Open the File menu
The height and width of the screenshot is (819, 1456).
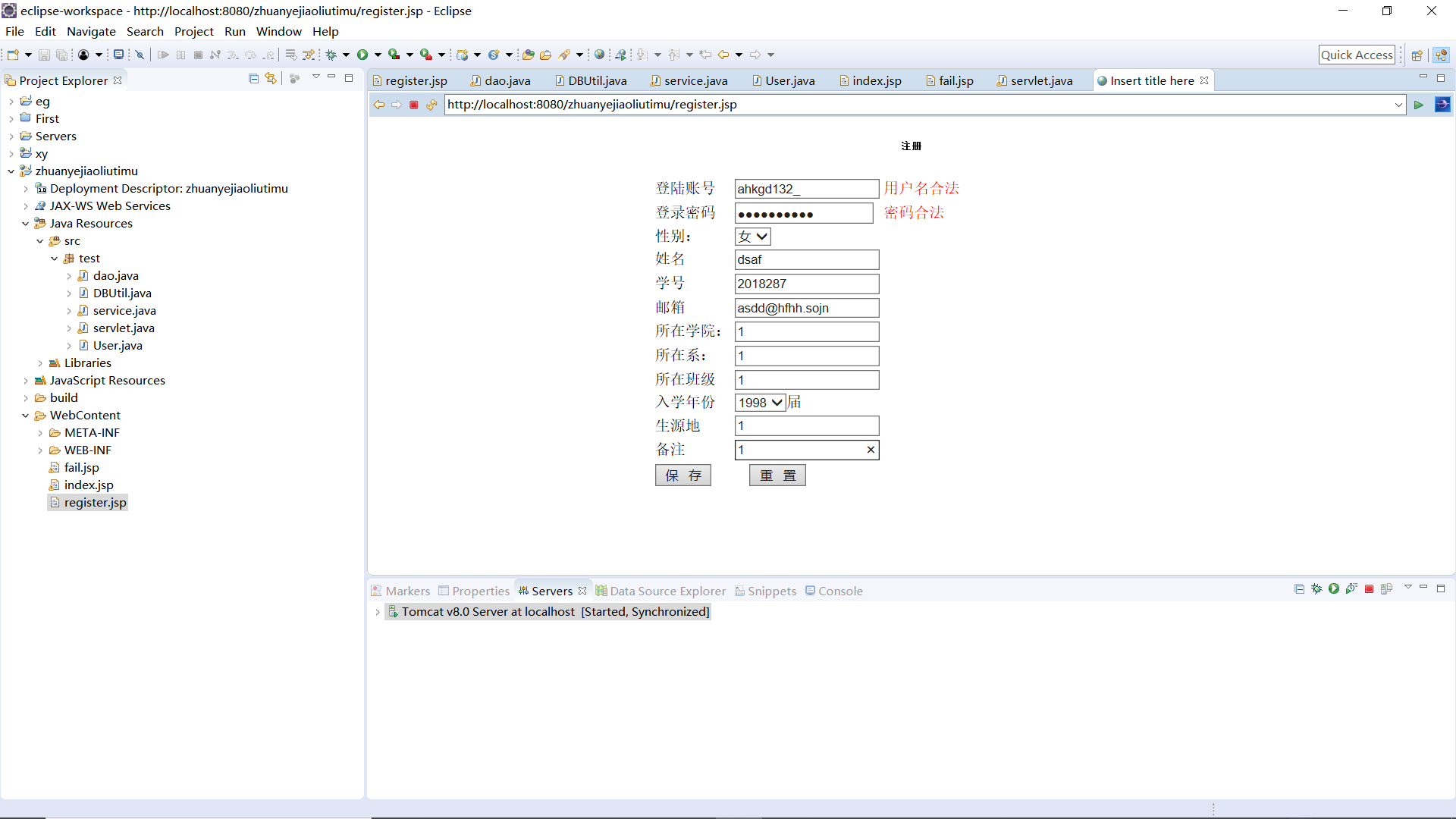(x=14, y=31)
